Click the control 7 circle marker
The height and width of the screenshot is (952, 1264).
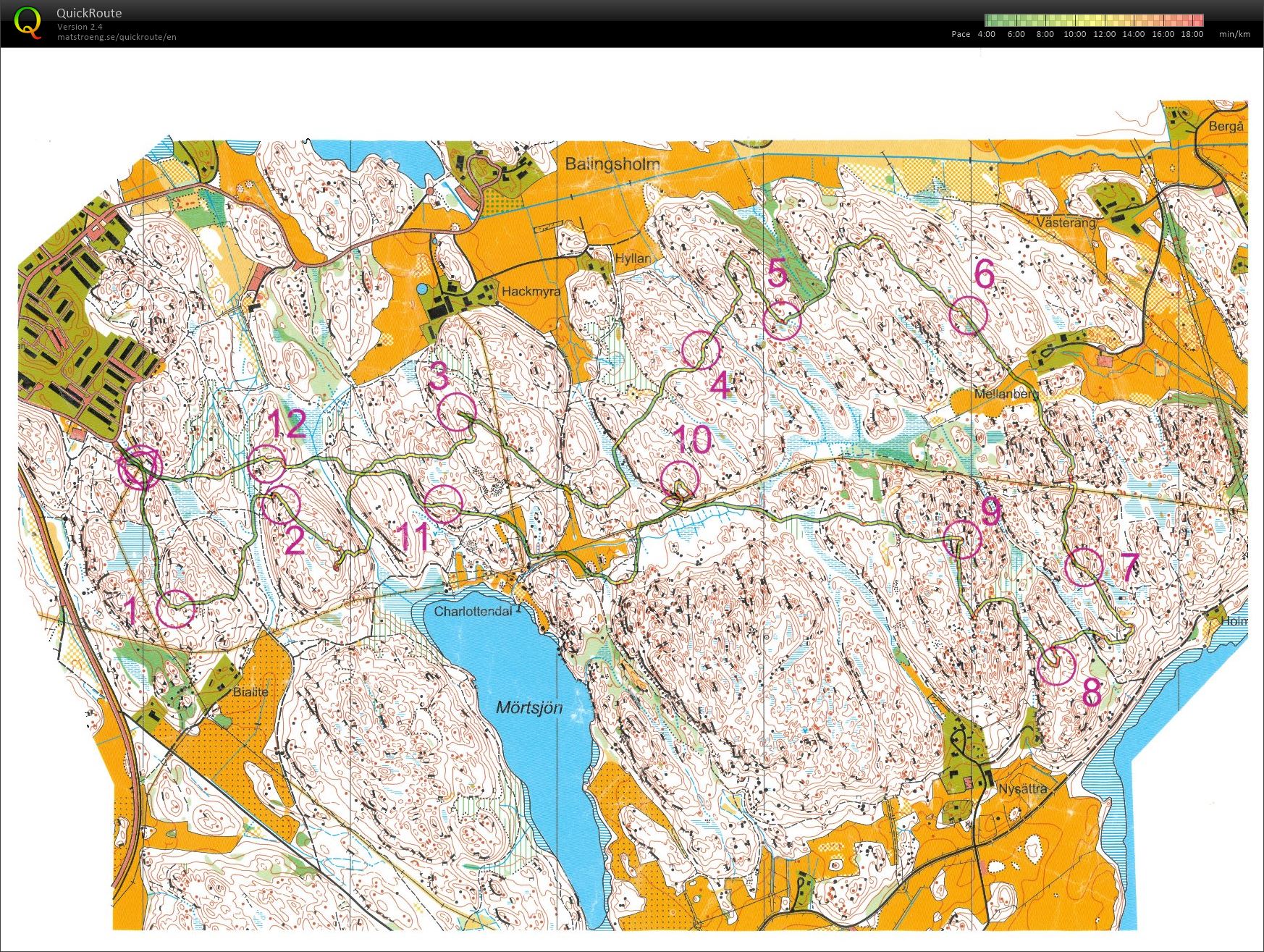pyautogui.click(x=1084, y=567)
